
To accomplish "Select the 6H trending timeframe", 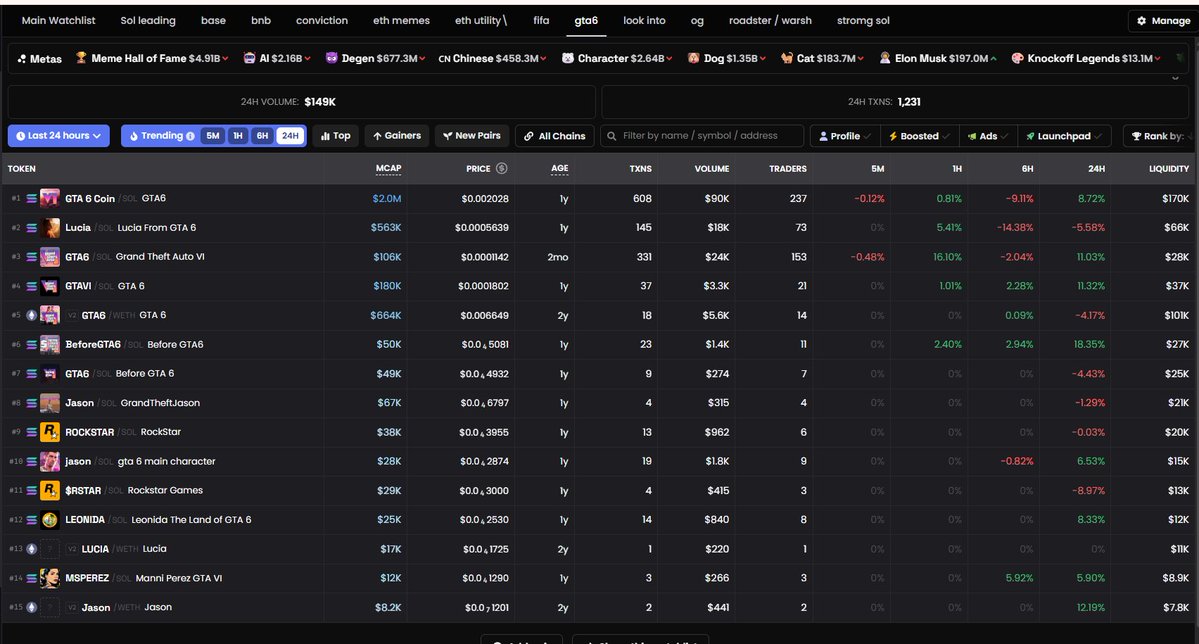I will pyautogui.click(x=262, y=136).
